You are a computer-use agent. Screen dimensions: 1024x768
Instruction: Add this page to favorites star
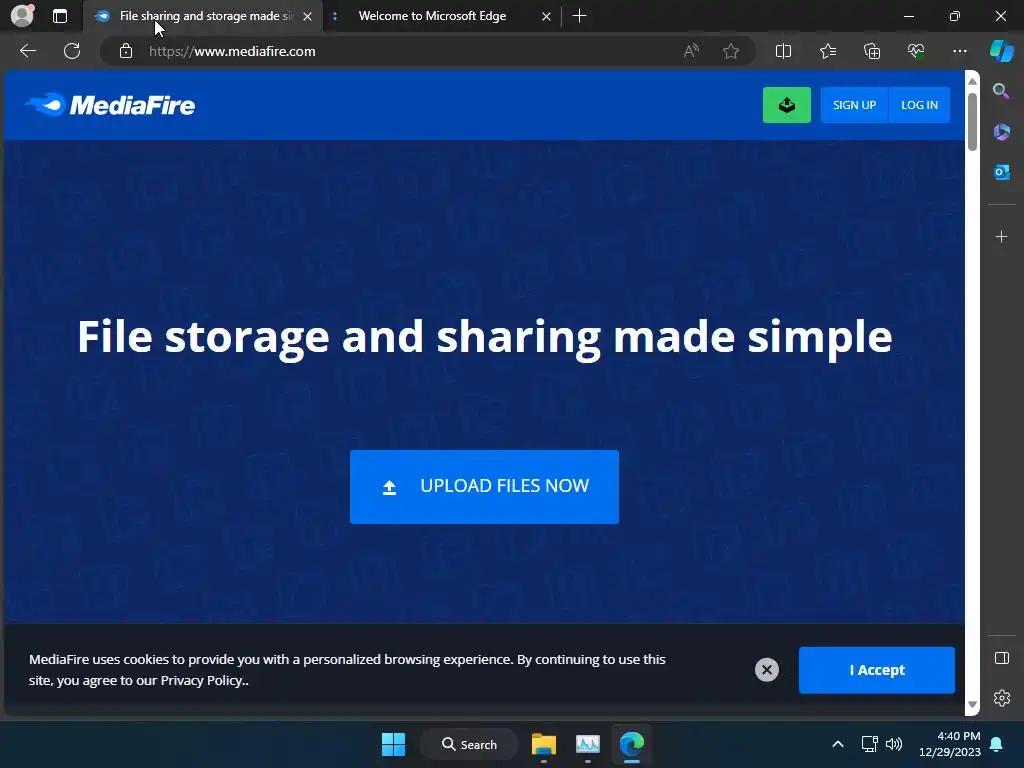click(731, 51)
